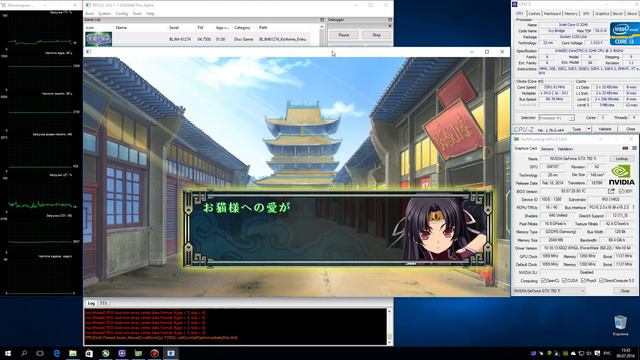Toggle the CUDA checkbox in GPU-Z
The image size is (640, 360).
click(x=564, y=280)
